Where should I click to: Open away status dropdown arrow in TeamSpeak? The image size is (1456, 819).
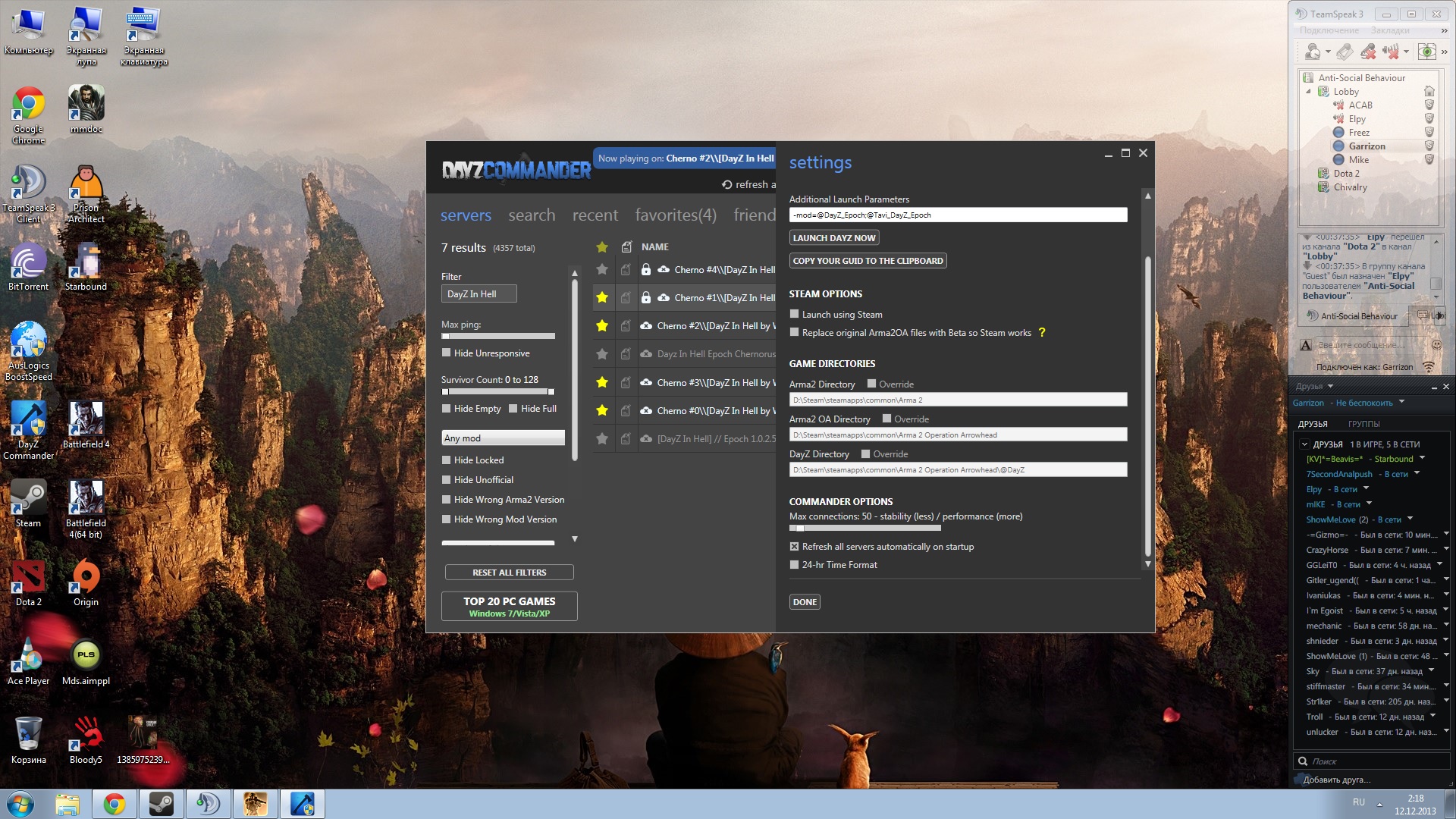1328,52
